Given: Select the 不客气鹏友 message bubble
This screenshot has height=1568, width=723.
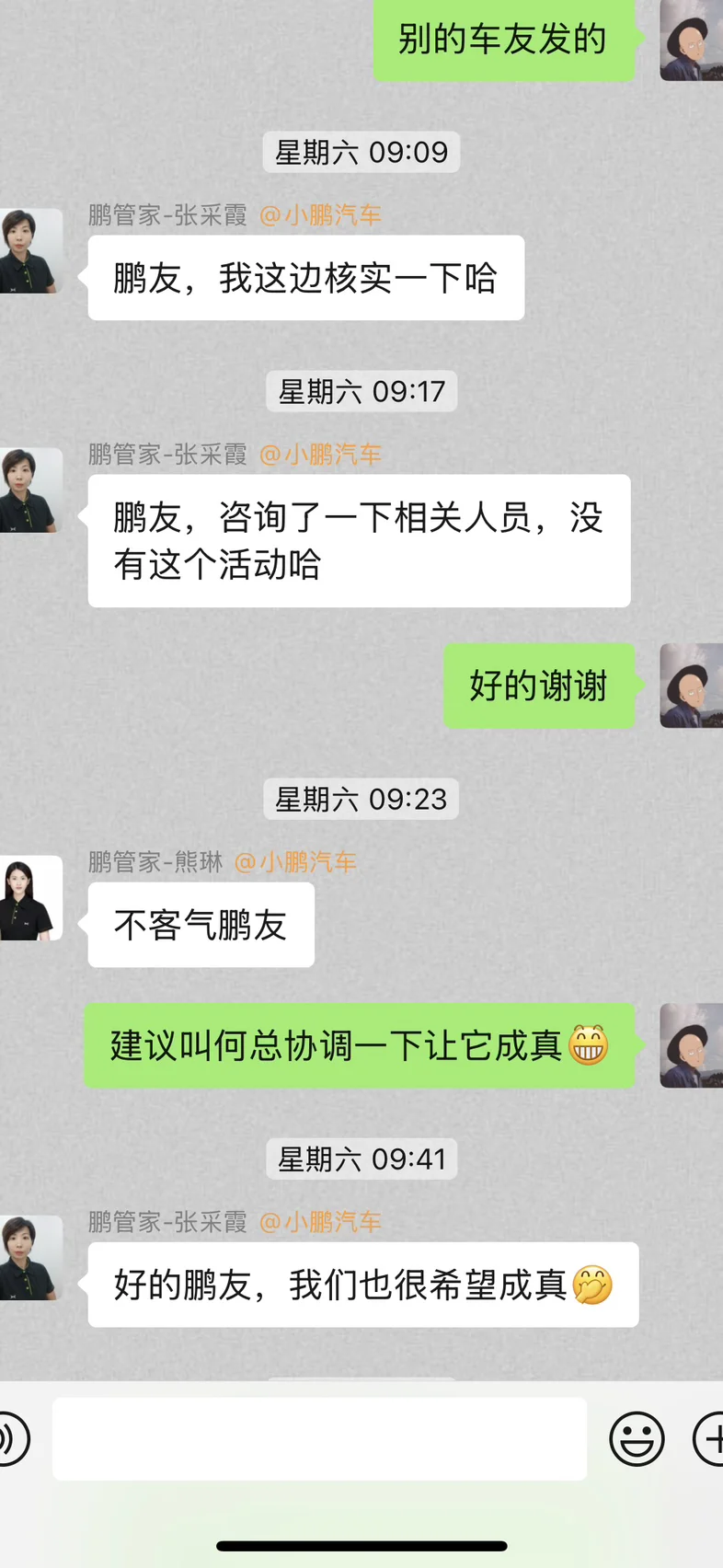Looking at the screenshot, I should click(x=201, y=925).
